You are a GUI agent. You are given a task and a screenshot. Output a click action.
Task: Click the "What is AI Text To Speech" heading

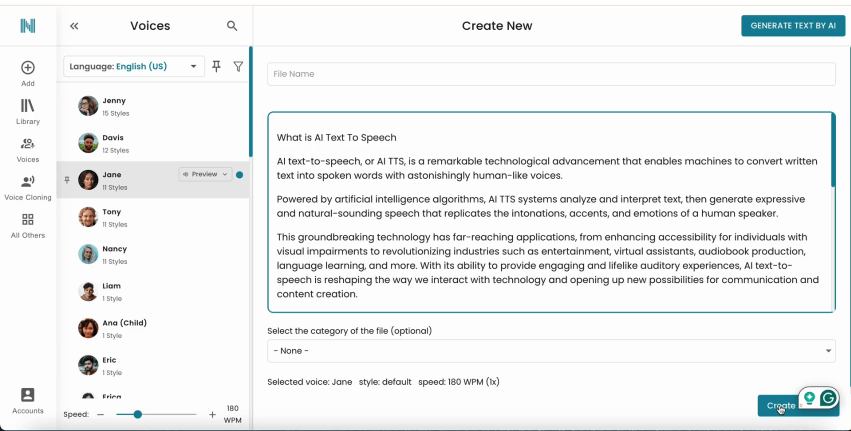(x=336, y=137)
